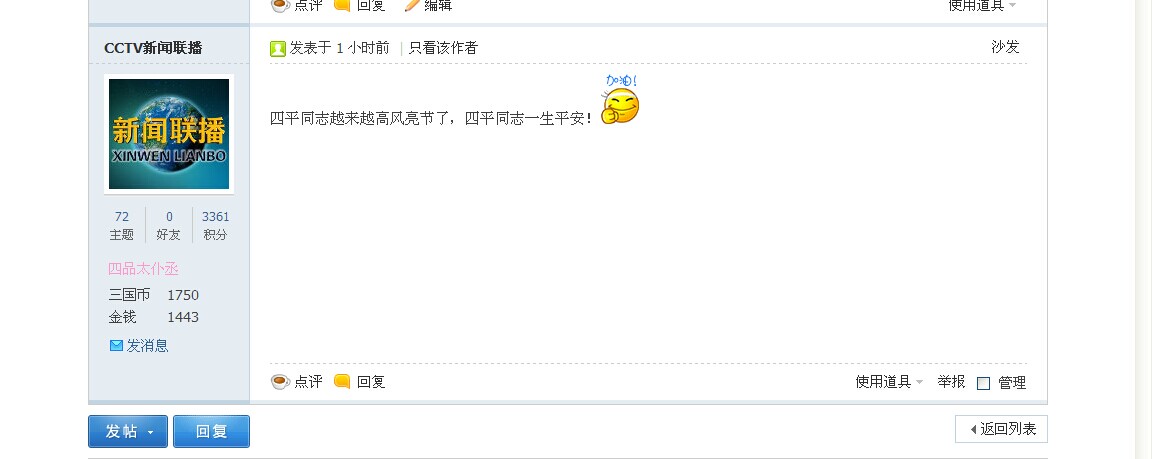The image size is (1152, 459).
Task: Click the 只看该作者 link
Action: 443,48
